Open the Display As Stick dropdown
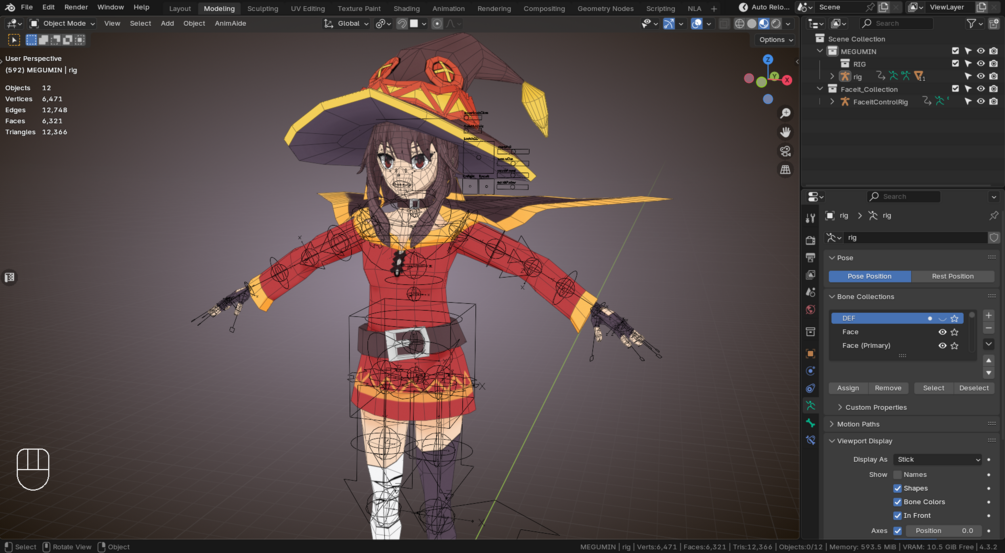The image size is (1005, 553). pos(938,459)
